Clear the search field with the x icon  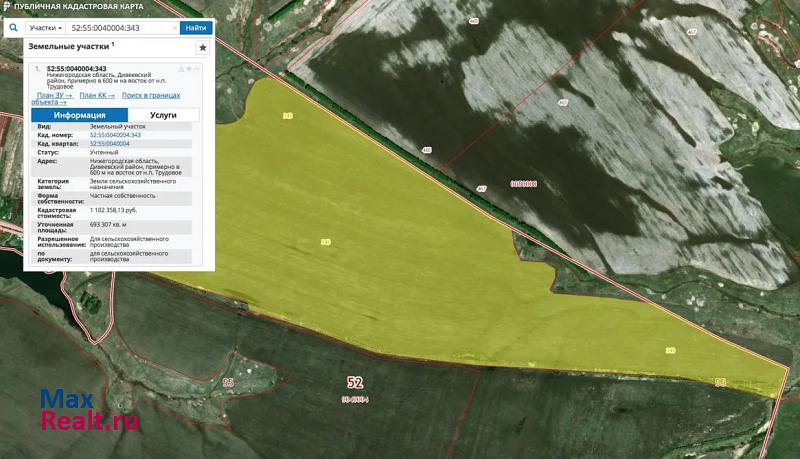tap(175, 28)
